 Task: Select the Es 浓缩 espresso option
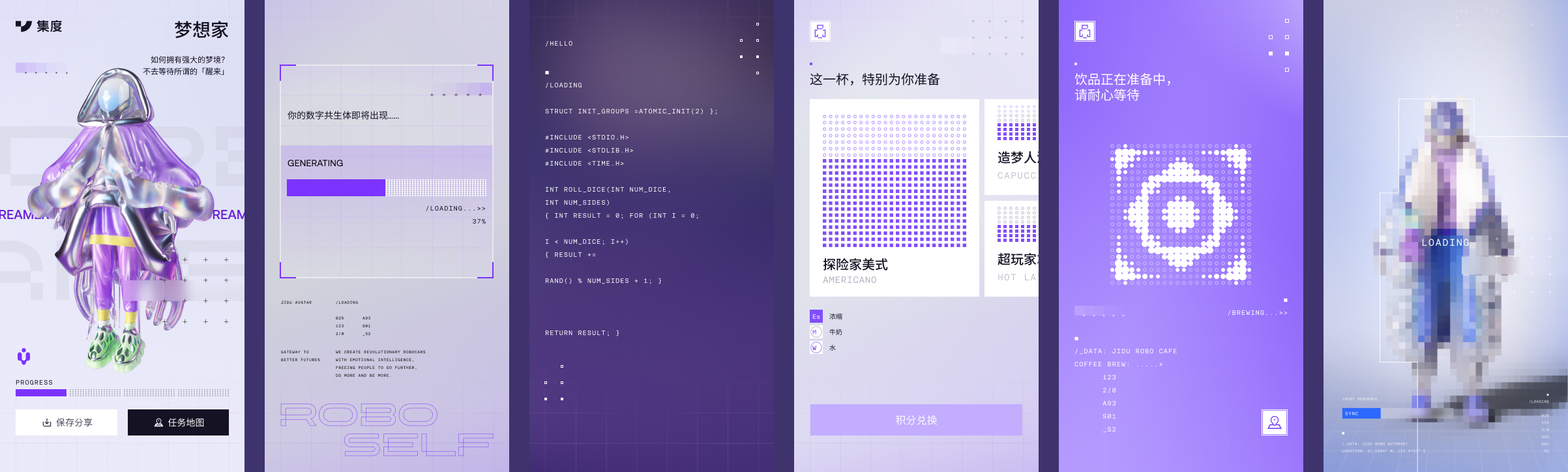(826, 316)
